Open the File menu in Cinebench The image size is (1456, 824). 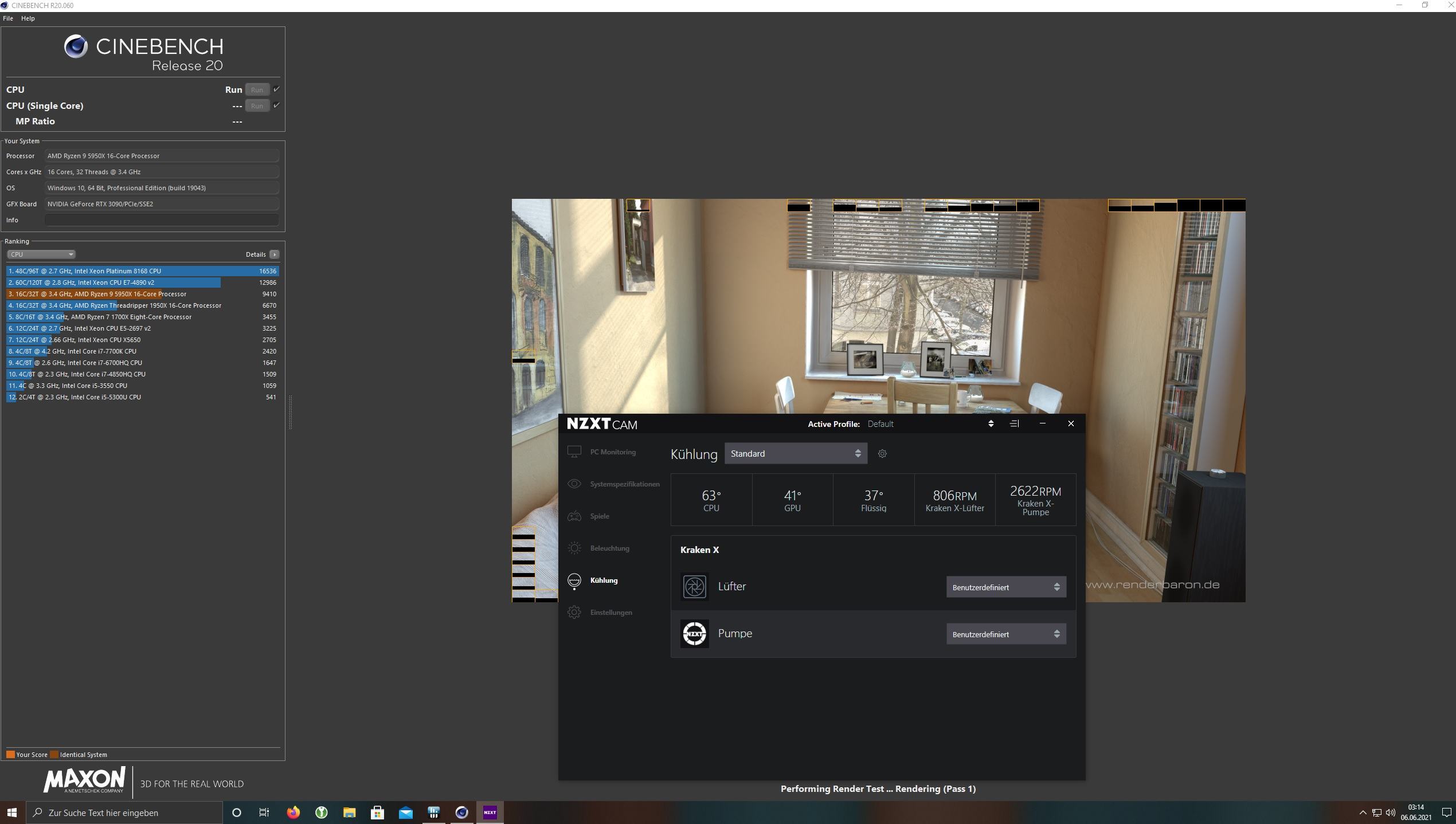click(8, 18)
